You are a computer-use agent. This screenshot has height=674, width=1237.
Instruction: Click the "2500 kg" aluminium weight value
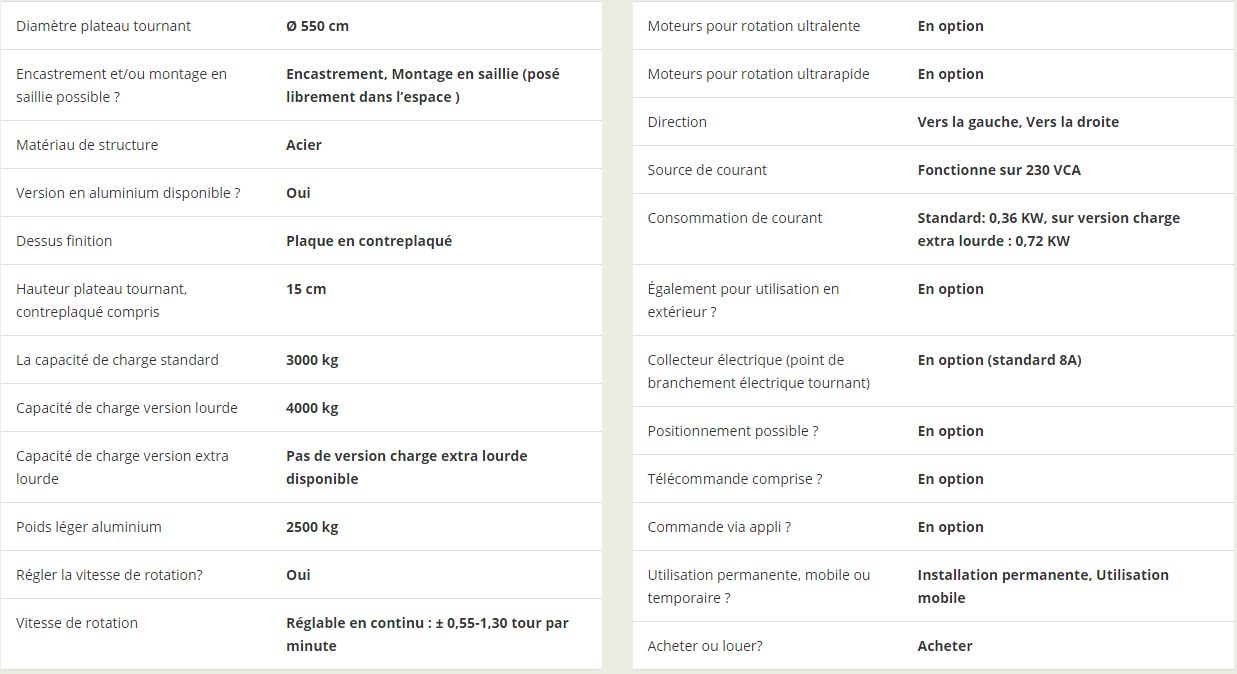click(312, 527)
